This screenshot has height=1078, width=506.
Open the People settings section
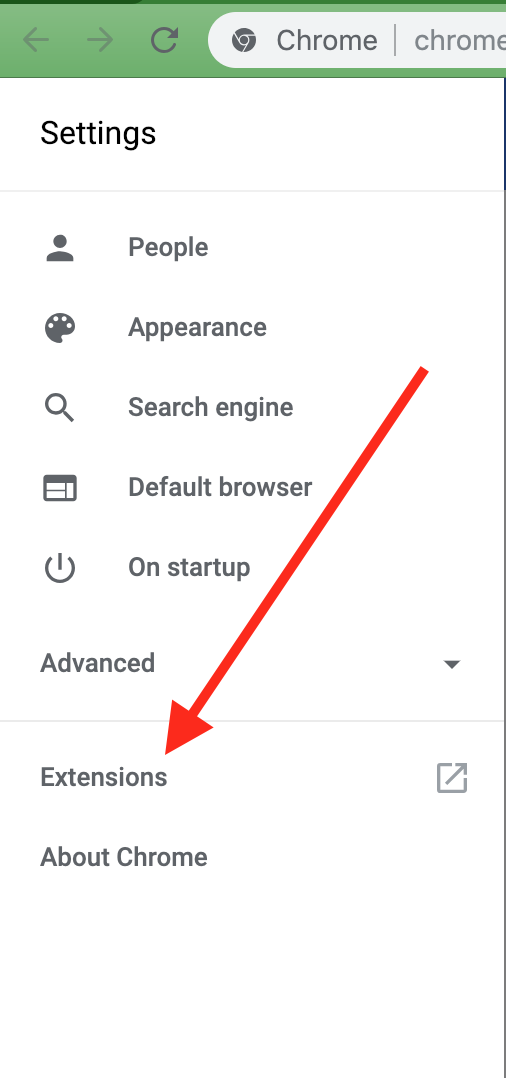(x=168, y=248)
